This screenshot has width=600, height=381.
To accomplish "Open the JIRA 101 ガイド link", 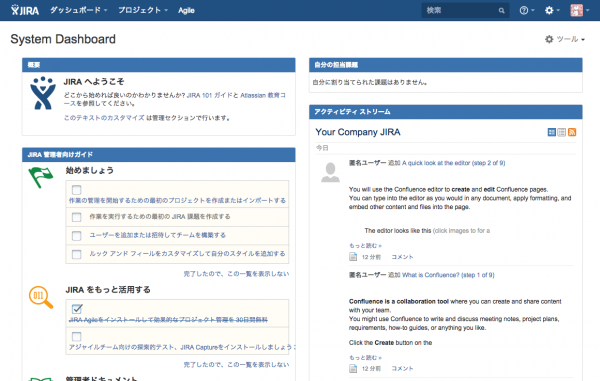I will [x=209, y=95].
